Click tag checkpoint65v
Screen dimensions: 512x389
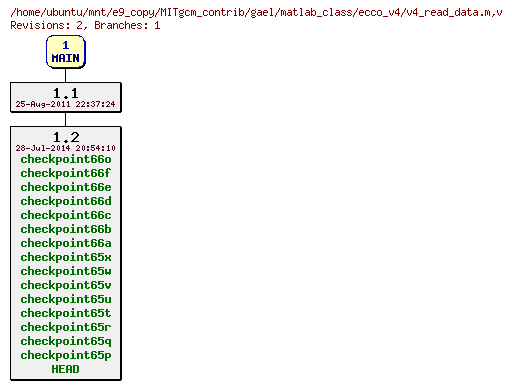[66, 285]
